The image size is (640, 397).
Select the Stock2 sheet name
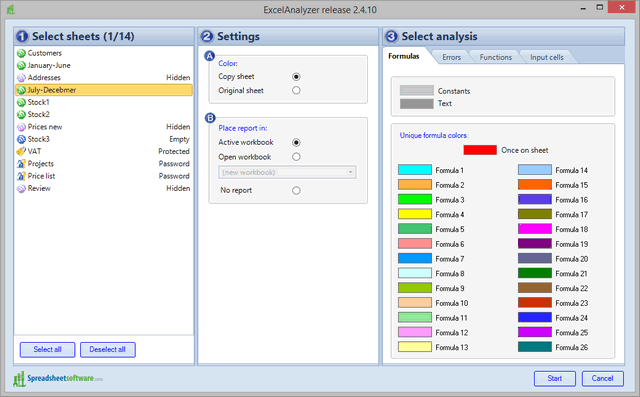click(x=38, y=114)
